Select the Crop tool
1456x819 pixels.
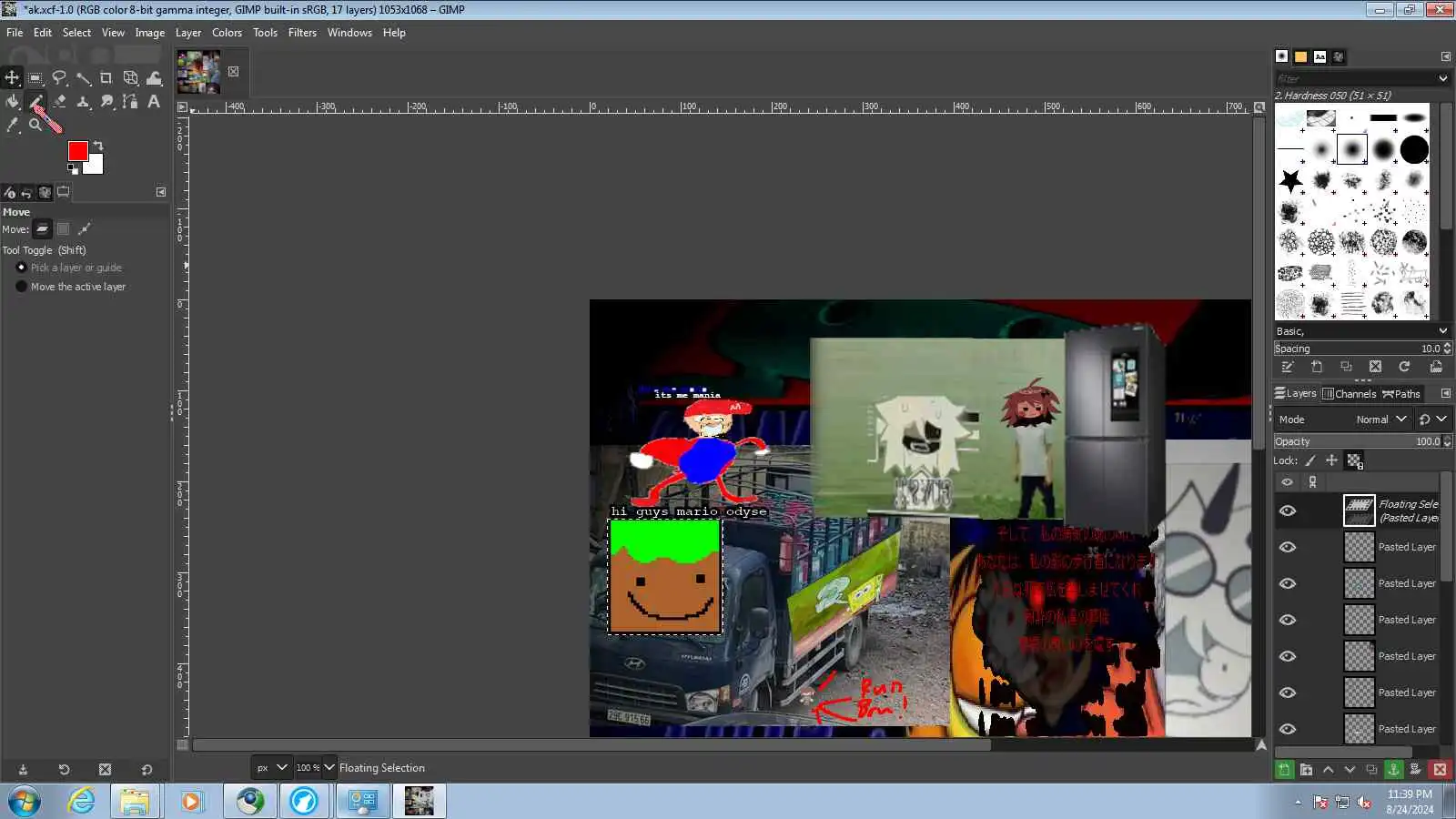pyautogui.click(x=106, y=78)
